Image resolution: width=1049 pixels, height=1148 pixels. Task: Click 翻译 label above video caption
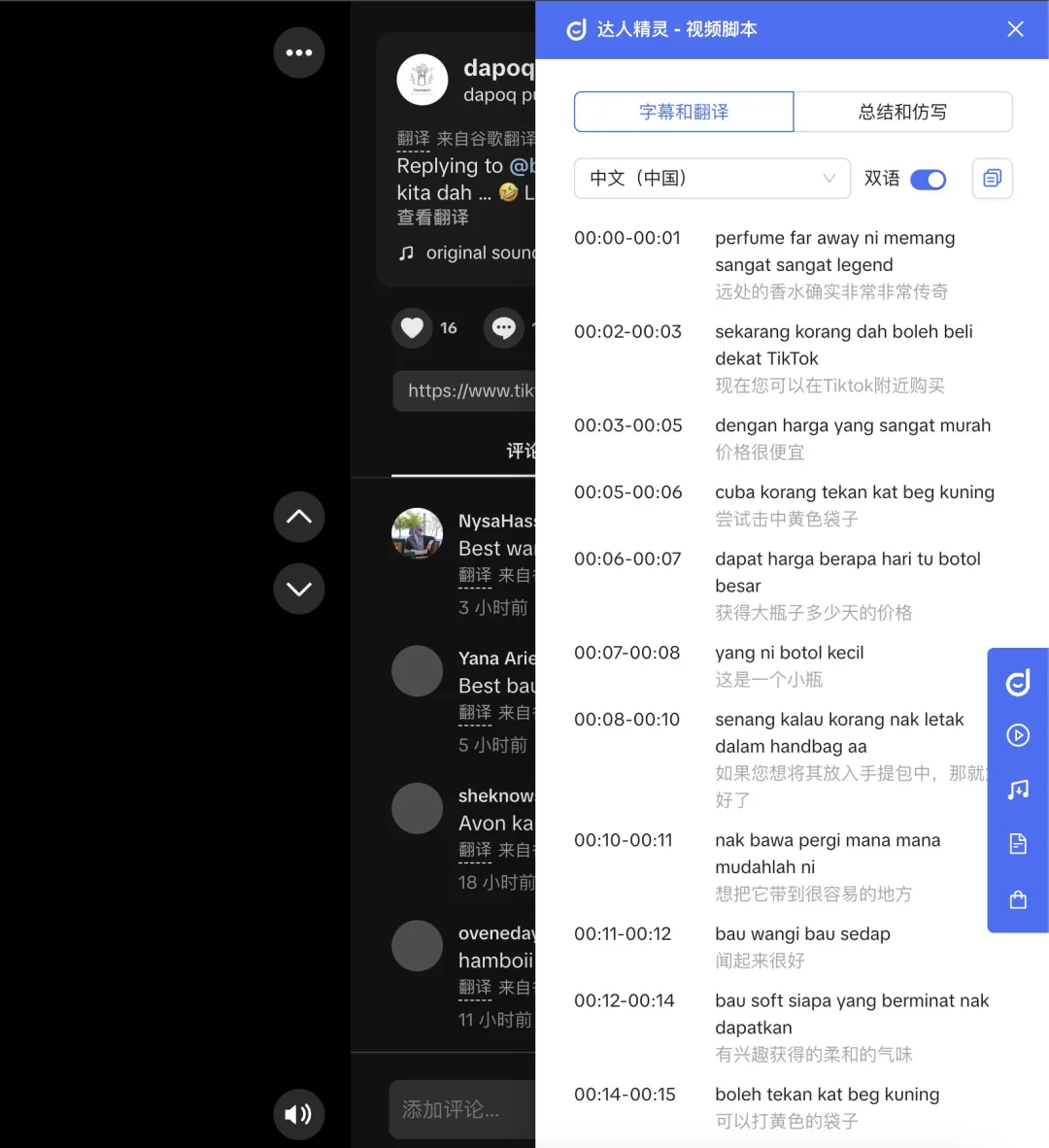413,138
